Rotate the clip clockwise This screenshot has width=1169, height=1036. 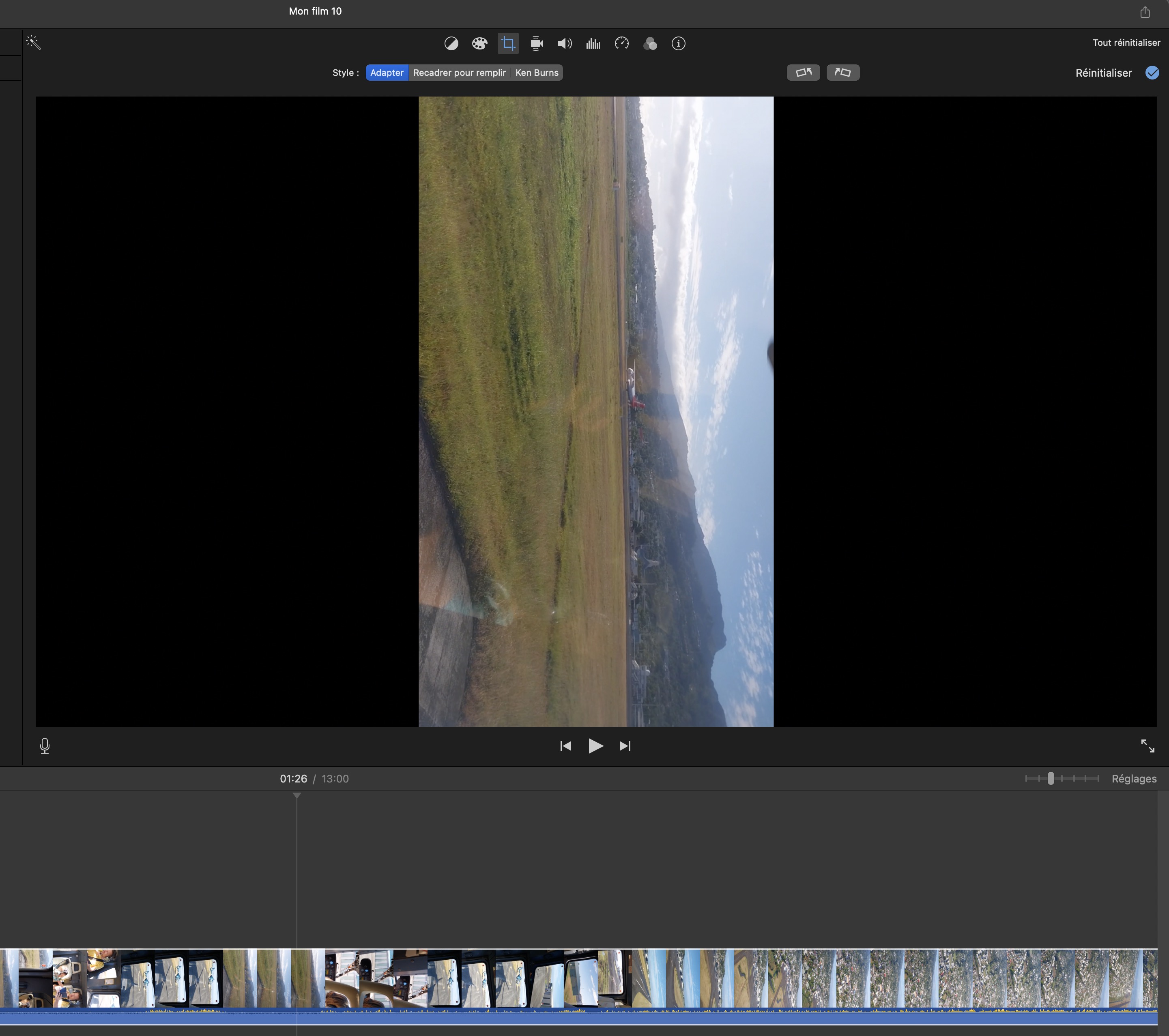pyautogui.click(x=843, y=73)
